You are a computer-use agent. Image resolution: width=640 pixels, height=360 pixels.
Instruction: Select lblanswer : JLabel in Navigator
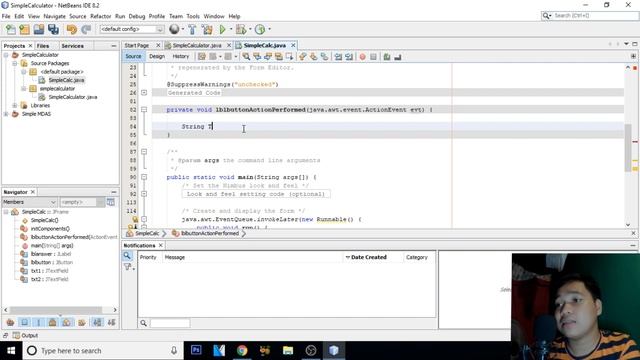(51, 254)
